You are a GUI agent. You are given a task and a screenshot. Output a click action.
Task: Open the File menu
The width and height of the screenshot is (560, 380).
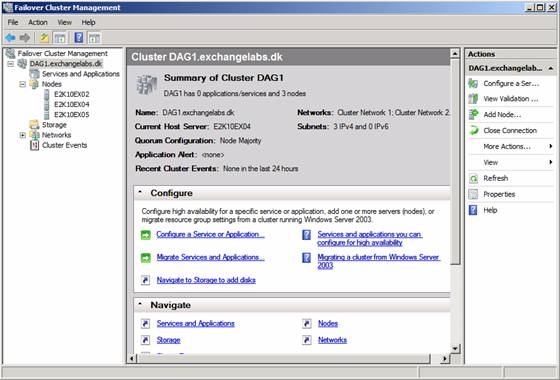(13, 22)
